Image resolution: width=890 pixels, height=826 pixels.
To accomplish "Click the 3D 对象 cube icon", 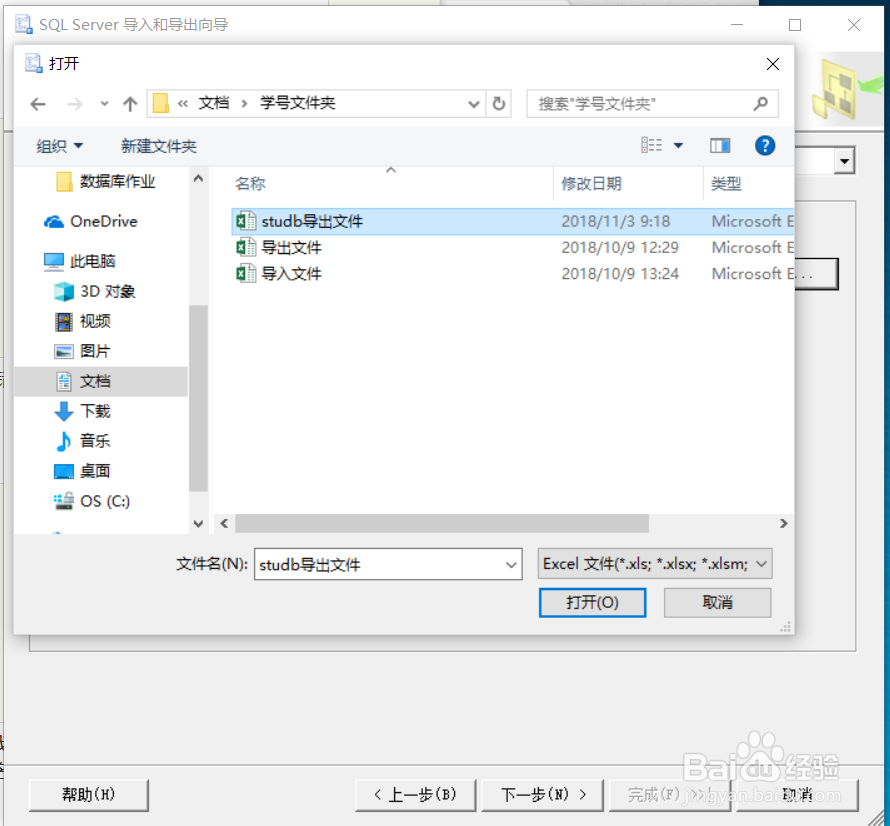I will (x=64, y=292).
